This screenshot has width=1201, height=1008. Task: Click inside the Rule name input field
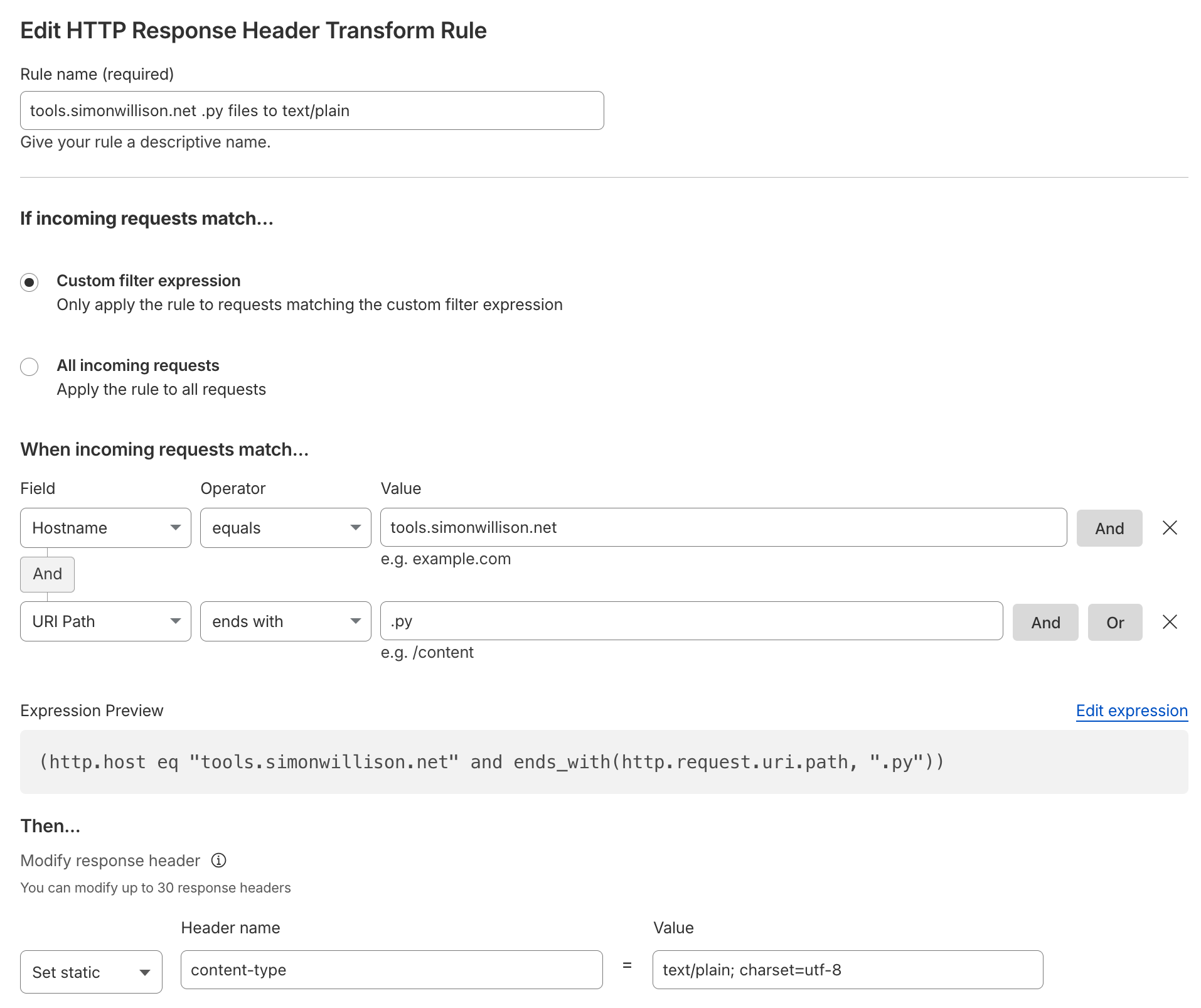pos(312,110)
